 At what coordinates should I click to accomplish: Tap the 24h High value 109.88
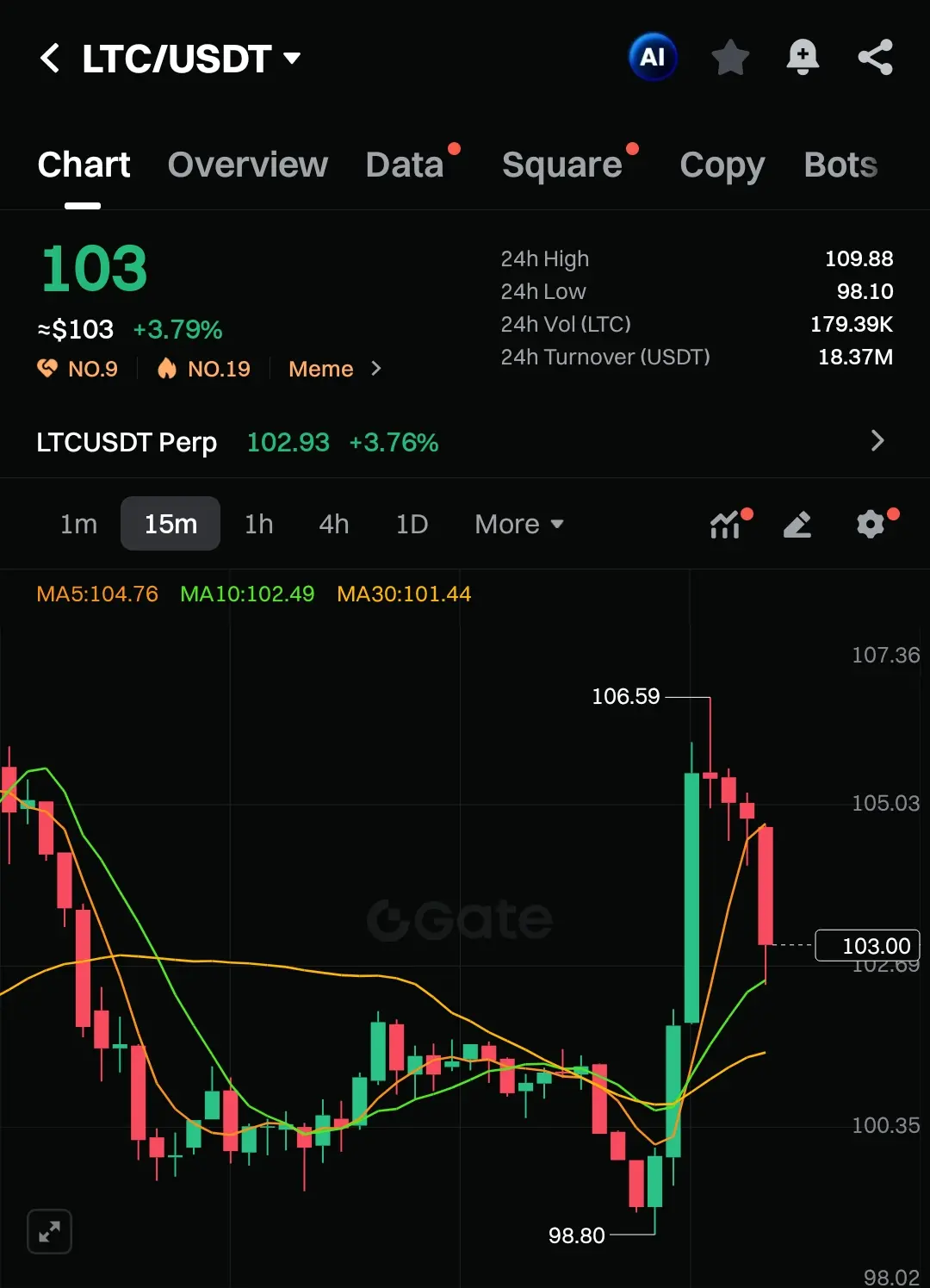859,258
